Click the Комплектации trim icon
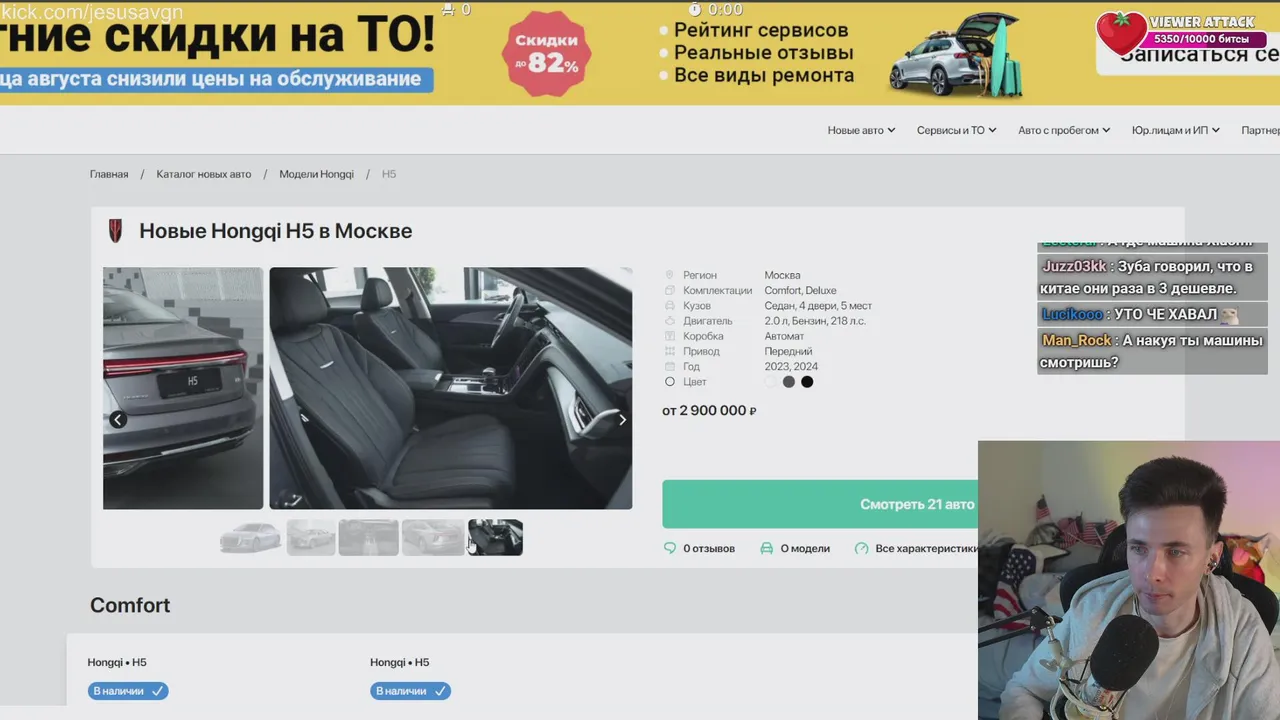The image size is (1280, 720). tap(670, 290)
